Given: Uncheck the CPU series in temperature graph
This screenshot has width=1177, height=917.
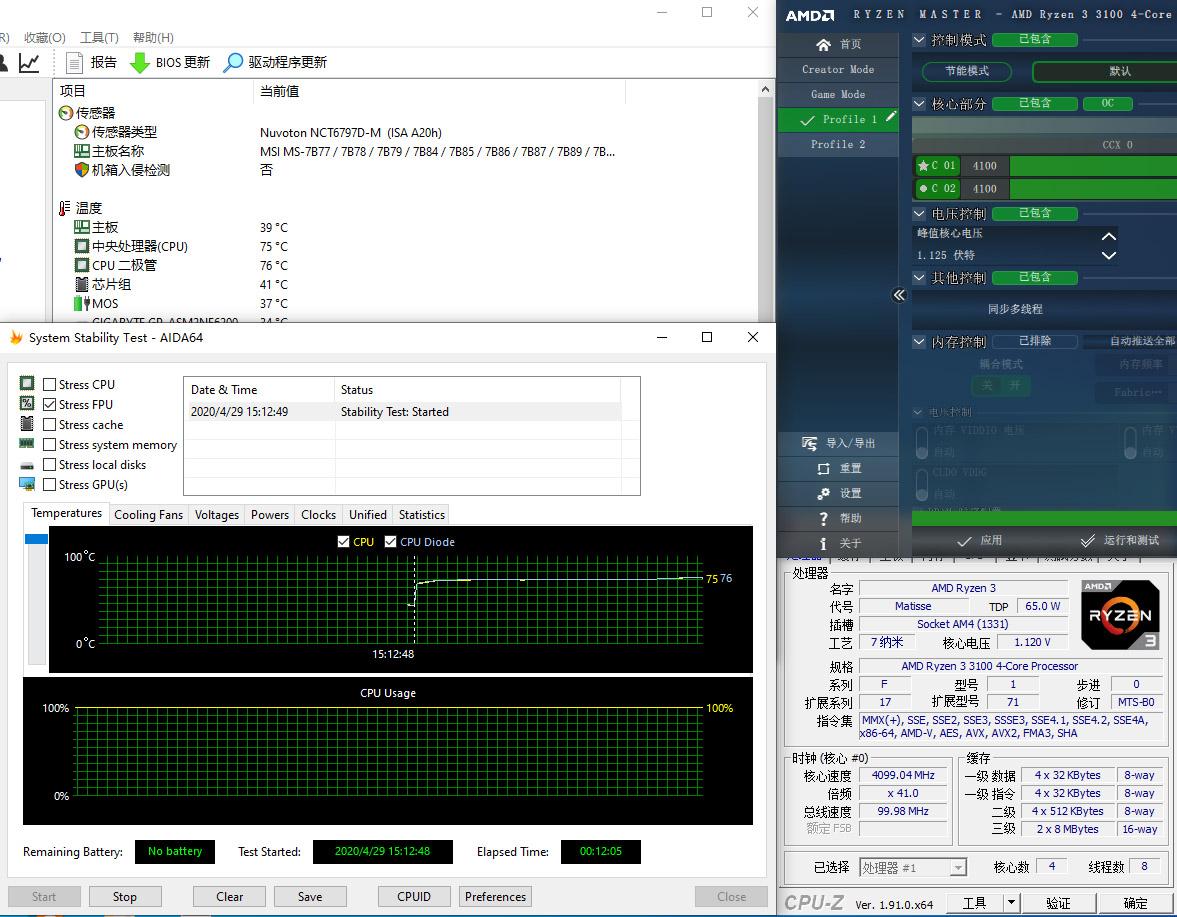Looking at the screenshot, I should click(x=344, y=542).
